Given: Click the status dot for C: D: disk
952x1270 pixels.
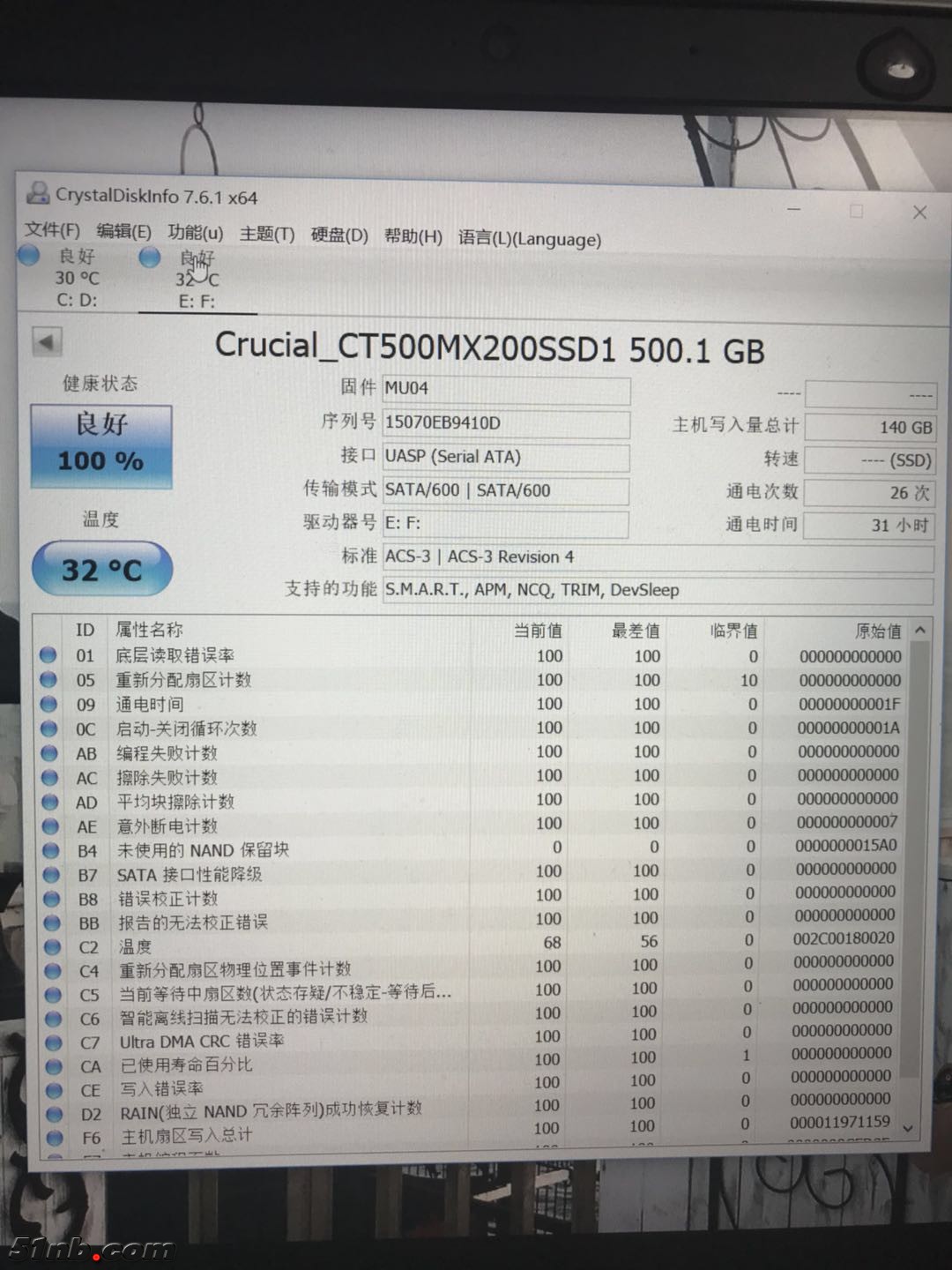Looking at the screenshot, I should tap(29, 256).
